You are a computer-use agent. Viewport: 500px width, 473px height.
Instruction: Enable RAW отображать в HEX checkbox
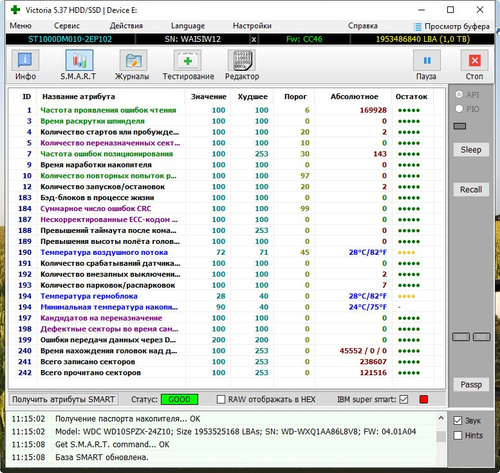221,399
